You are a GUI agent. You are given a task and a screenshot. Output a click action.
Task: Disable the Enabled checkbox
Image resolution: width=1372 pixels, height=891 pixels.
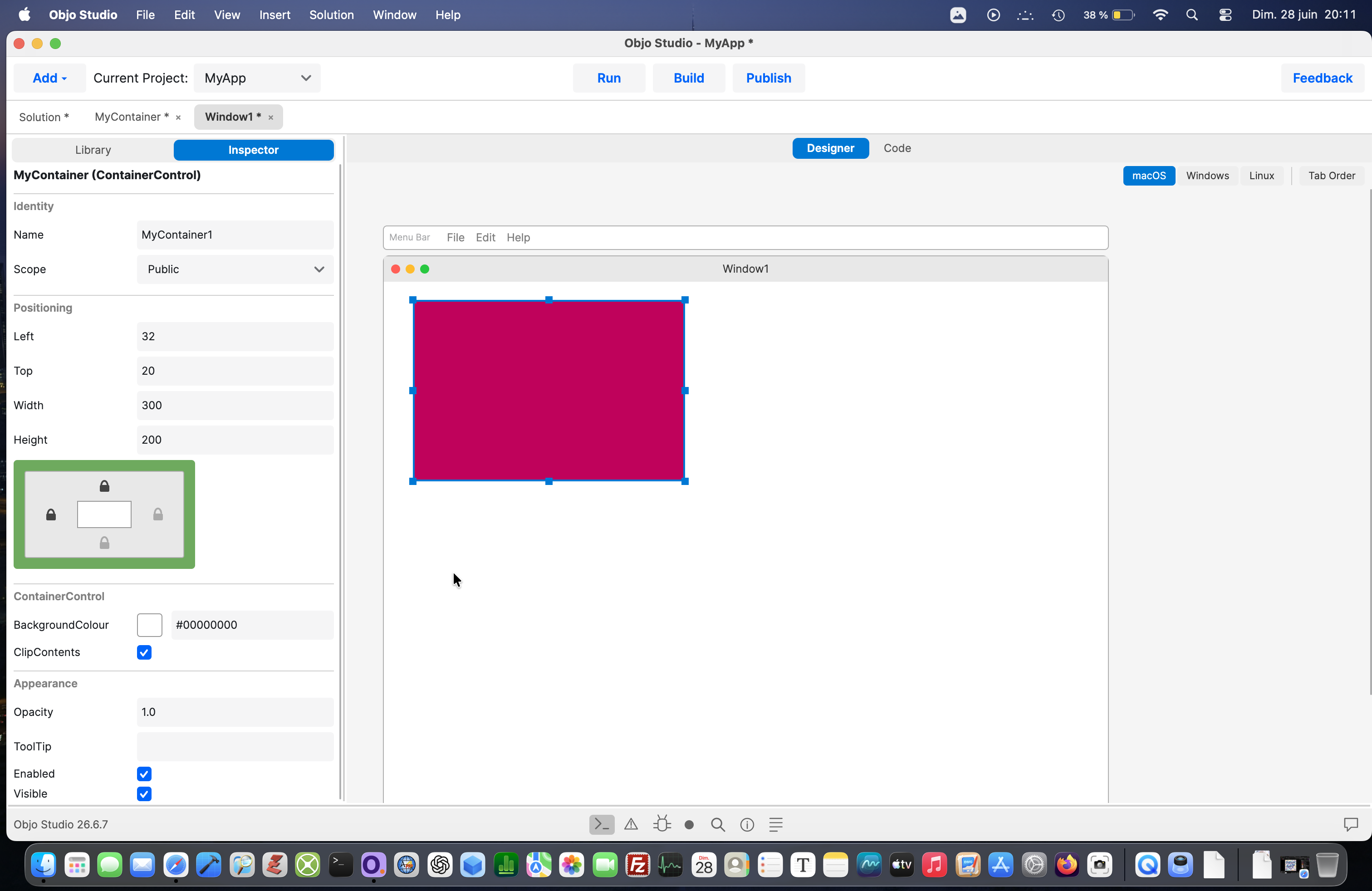pyautogui.click(x=144, y=774)
